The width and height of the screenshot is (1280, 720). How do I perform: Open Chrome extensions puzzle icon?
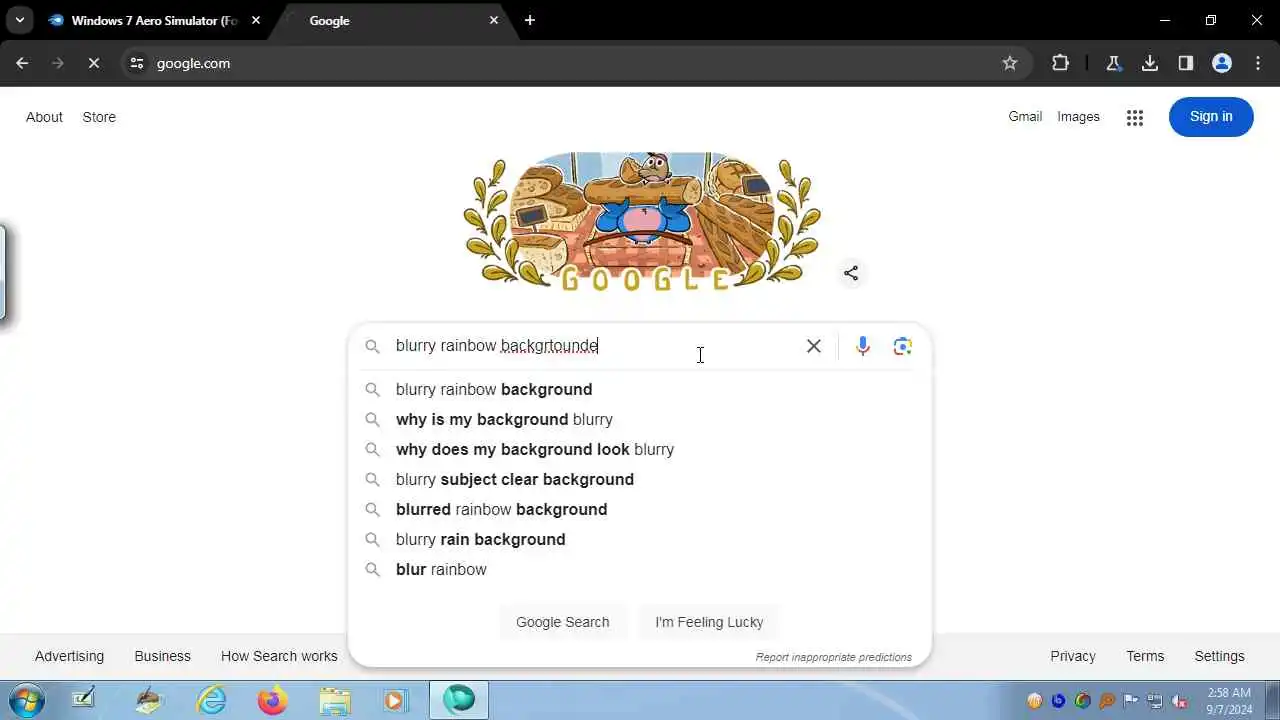pos(1060,63)
